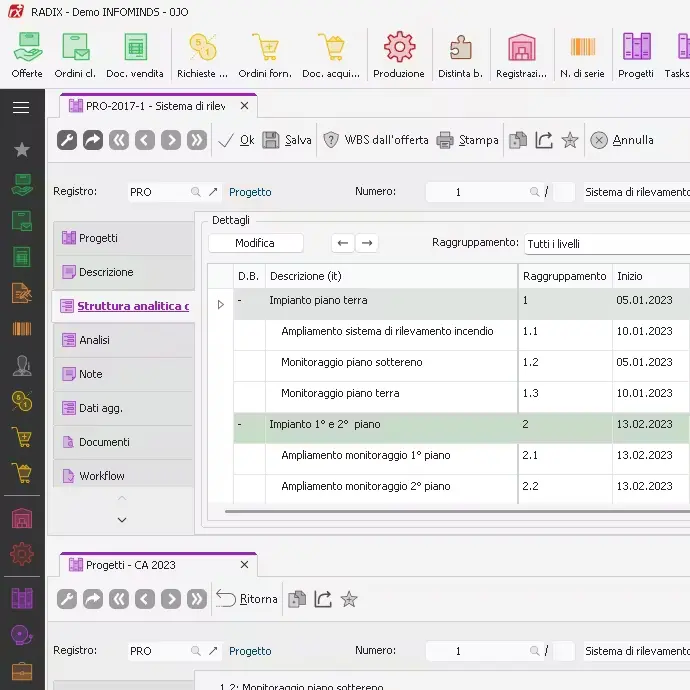Go to previous record in top window
The image size is (690, 690).
145,140
